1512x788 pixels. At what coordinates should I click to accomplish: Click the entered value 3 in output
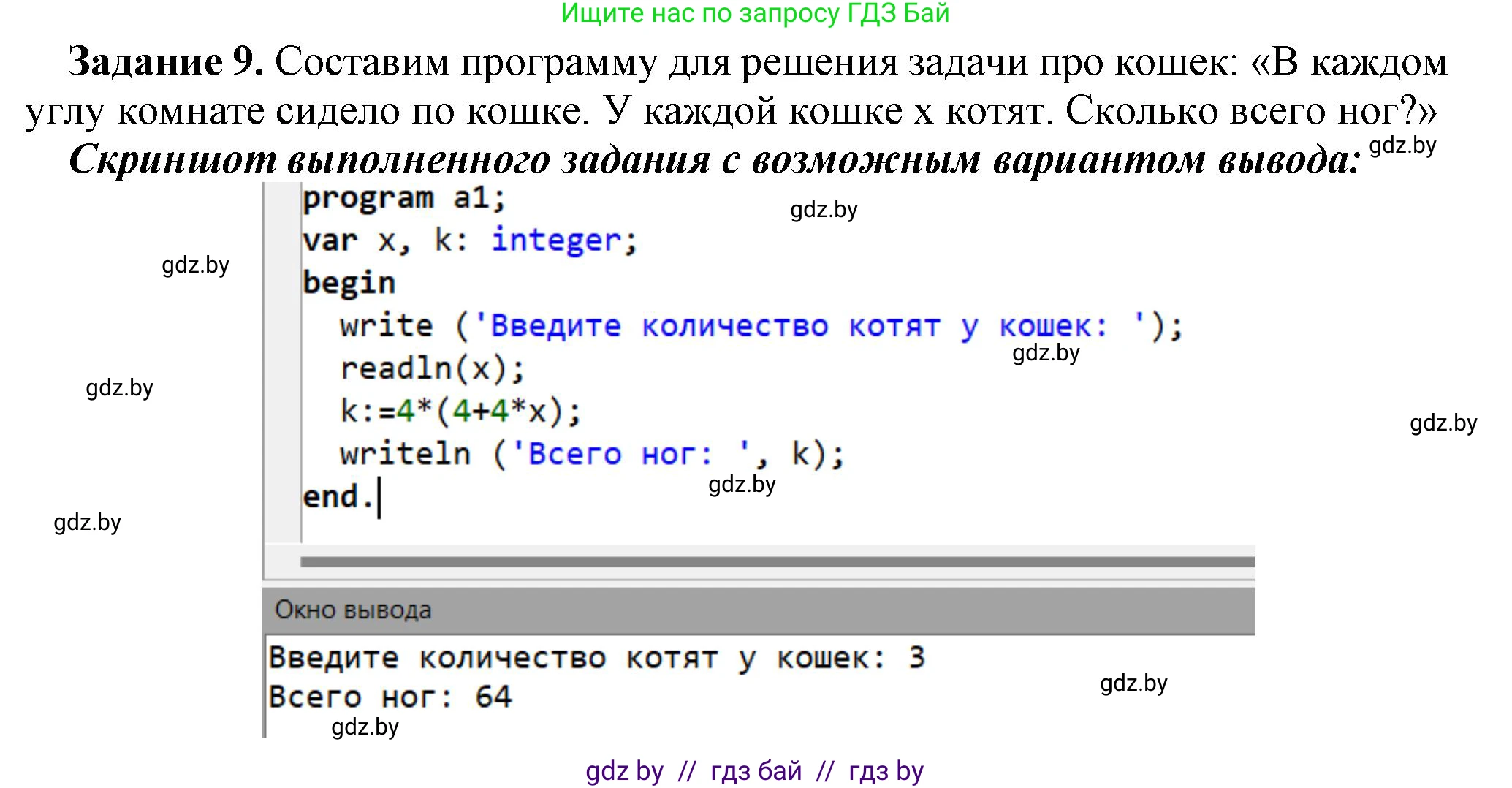click(x=916, y=658)
